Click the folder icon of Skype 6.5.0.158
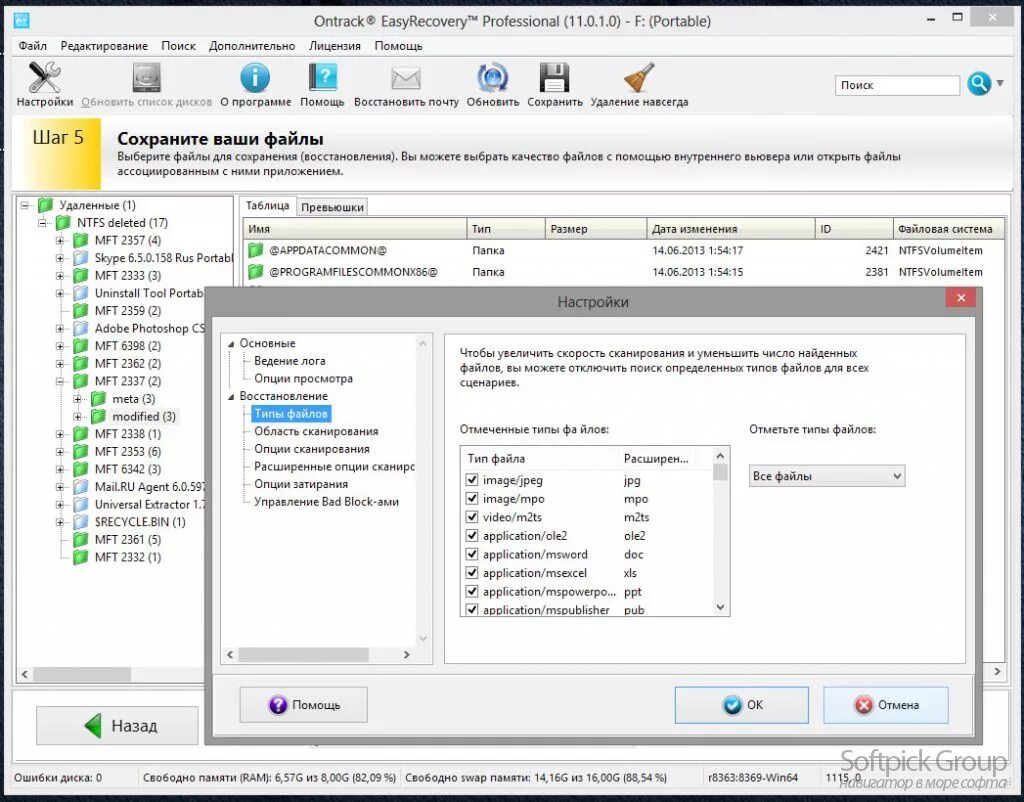 coord(80,258)
